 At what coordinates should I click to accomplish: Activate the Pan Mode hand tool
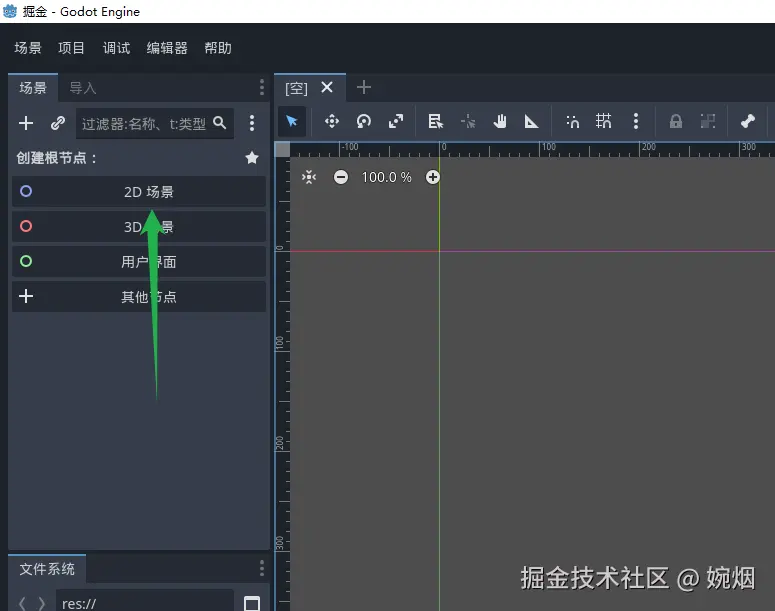tap(500, 121)
